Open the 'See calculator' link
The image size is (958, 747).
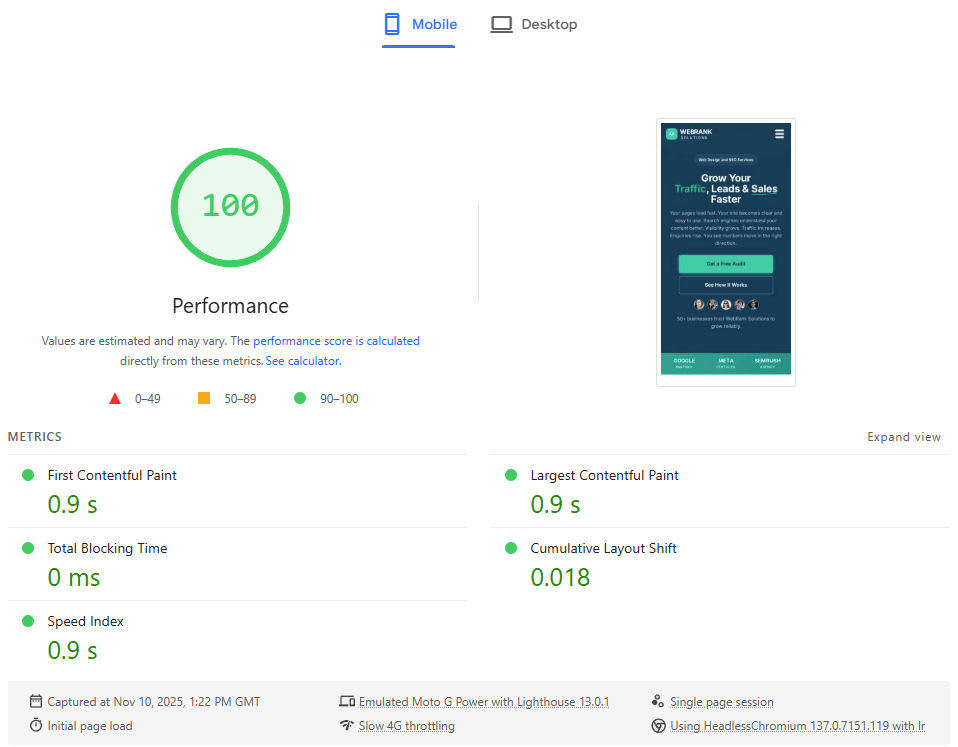pos(302,361)
